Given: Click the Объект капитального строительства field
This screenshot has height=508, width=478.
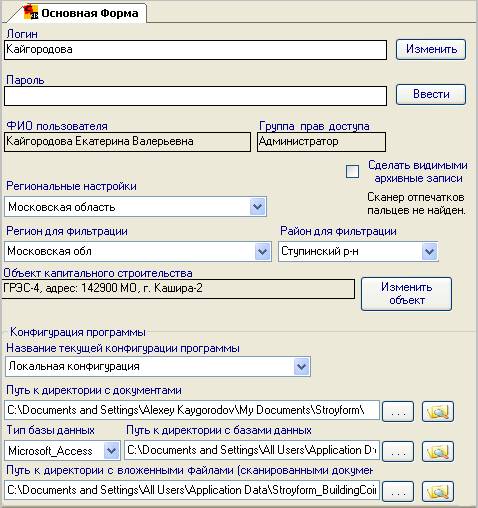Looking at the screenshot, I should [x=178, y=289].
